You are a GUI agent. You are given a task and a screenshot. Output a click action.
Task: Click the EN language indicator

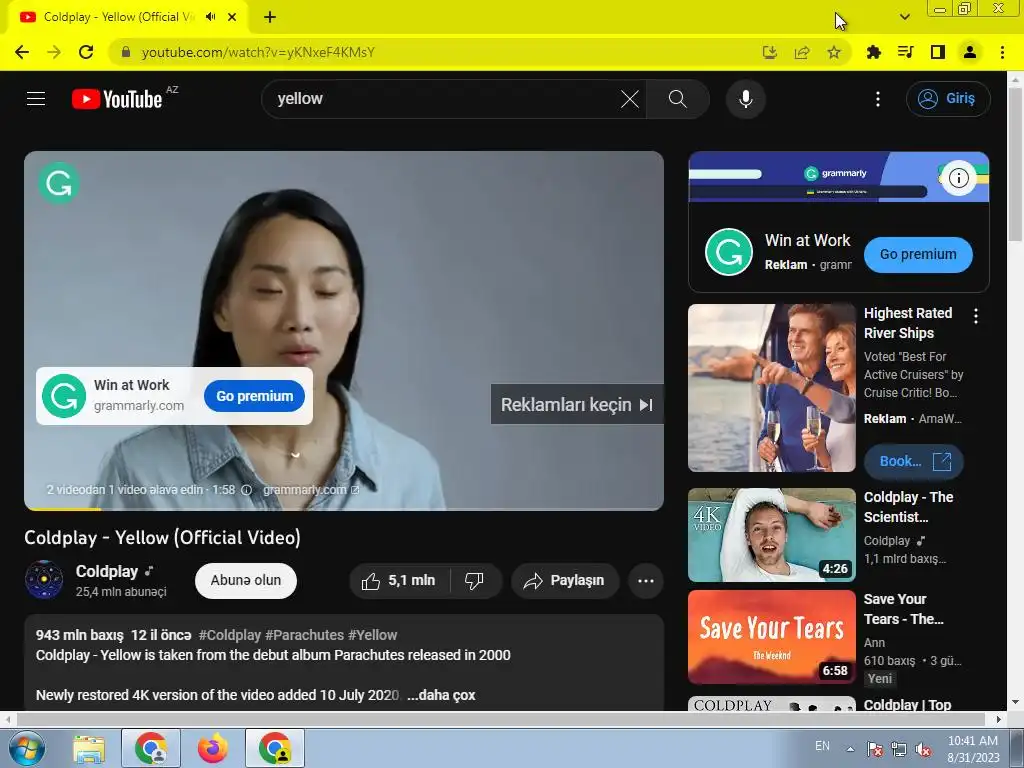(x=822, y=746)
